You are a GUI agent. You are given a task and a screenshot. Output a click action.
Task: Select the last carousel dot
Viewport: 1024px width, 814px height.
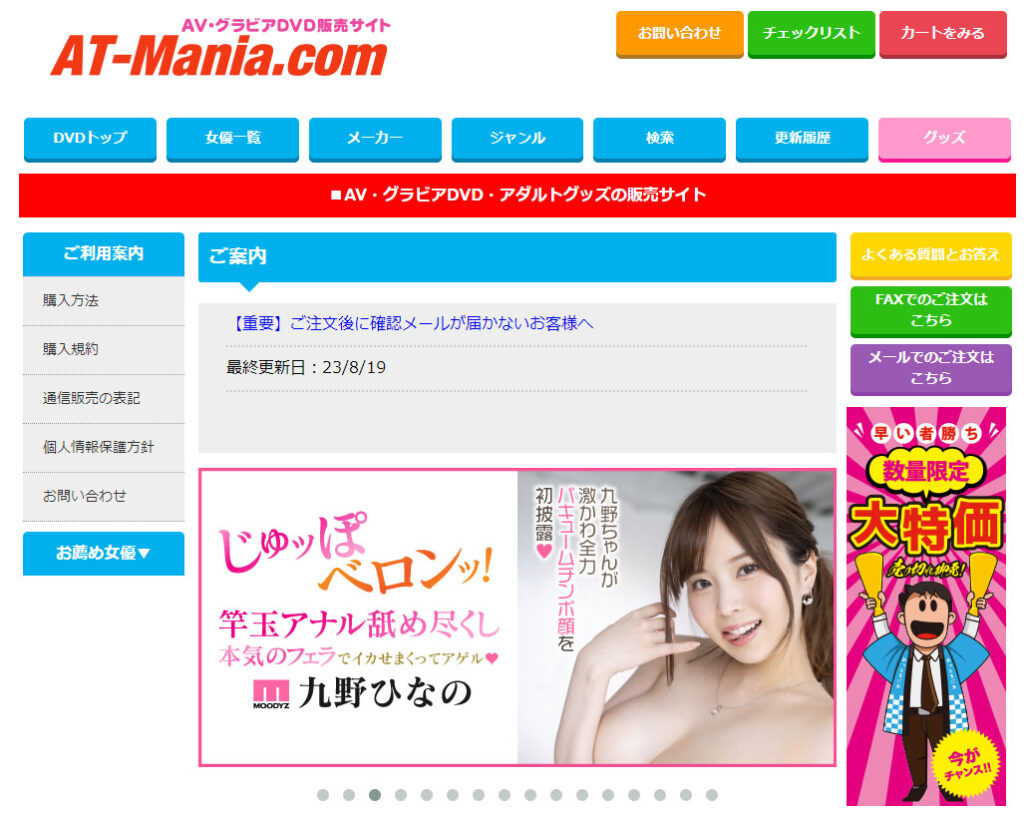pos(712,795)
